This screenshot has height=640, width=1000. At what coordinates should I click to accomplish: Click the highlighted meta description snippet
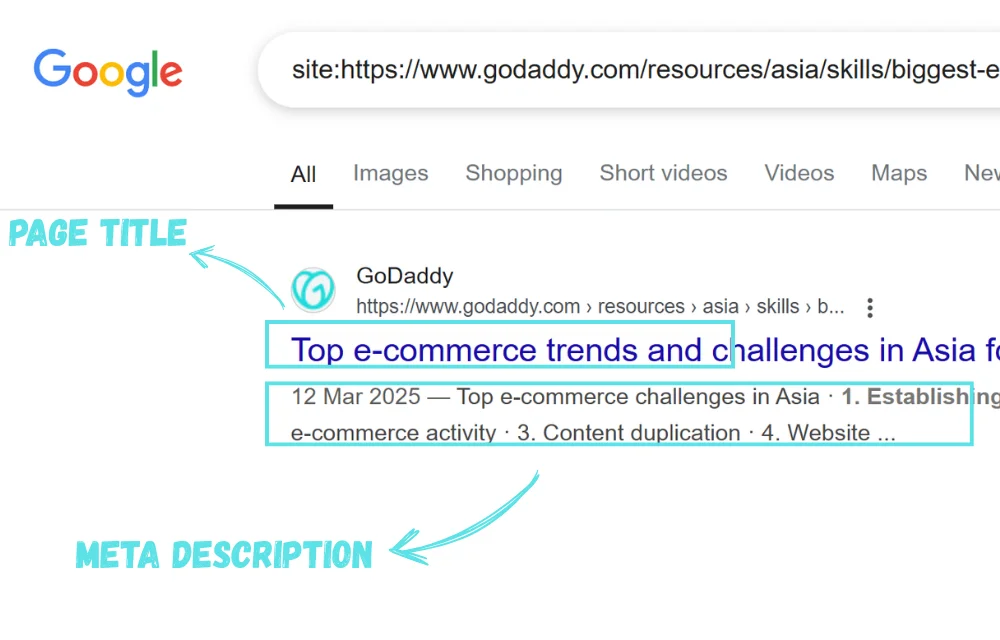(620, 413)
